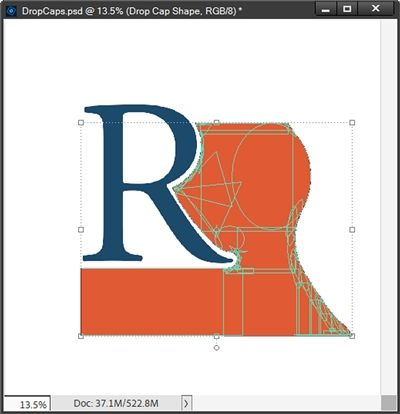The height and width of the screenshot is (414, 400).
Task: Click the vertical scrollbar track
Action: click(388, 207)
